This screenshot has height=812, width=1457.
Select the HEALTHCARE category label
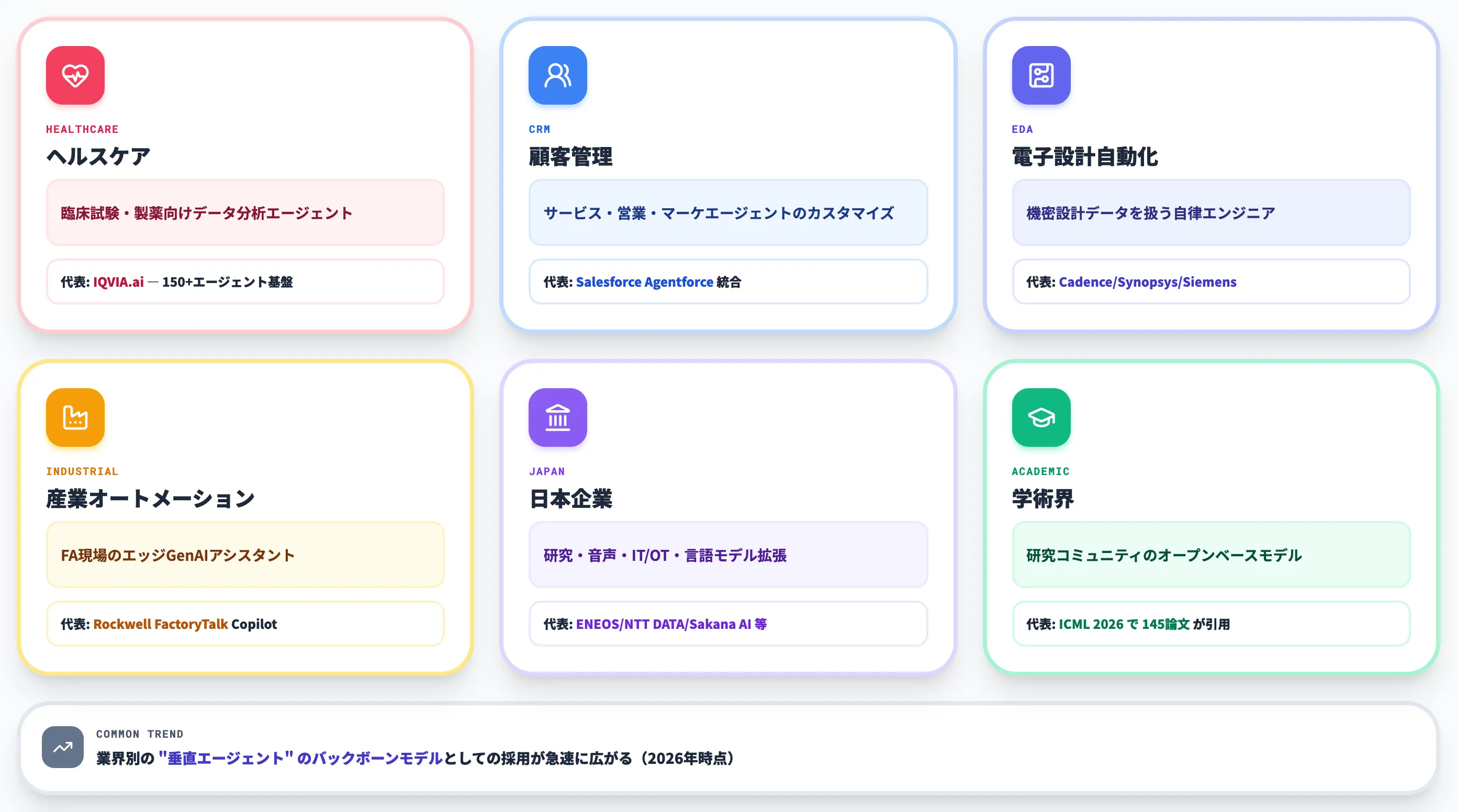pos(82,129)
